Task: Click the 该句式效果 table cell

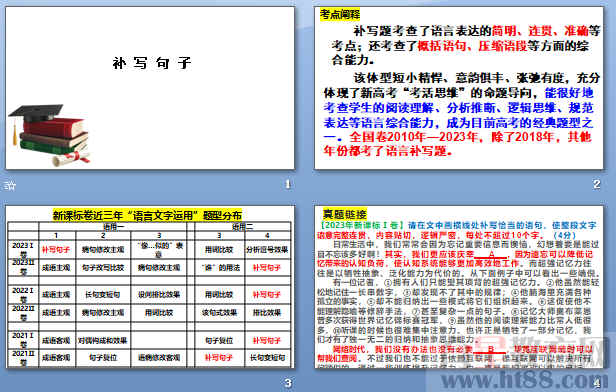Action: pos(219,313)
